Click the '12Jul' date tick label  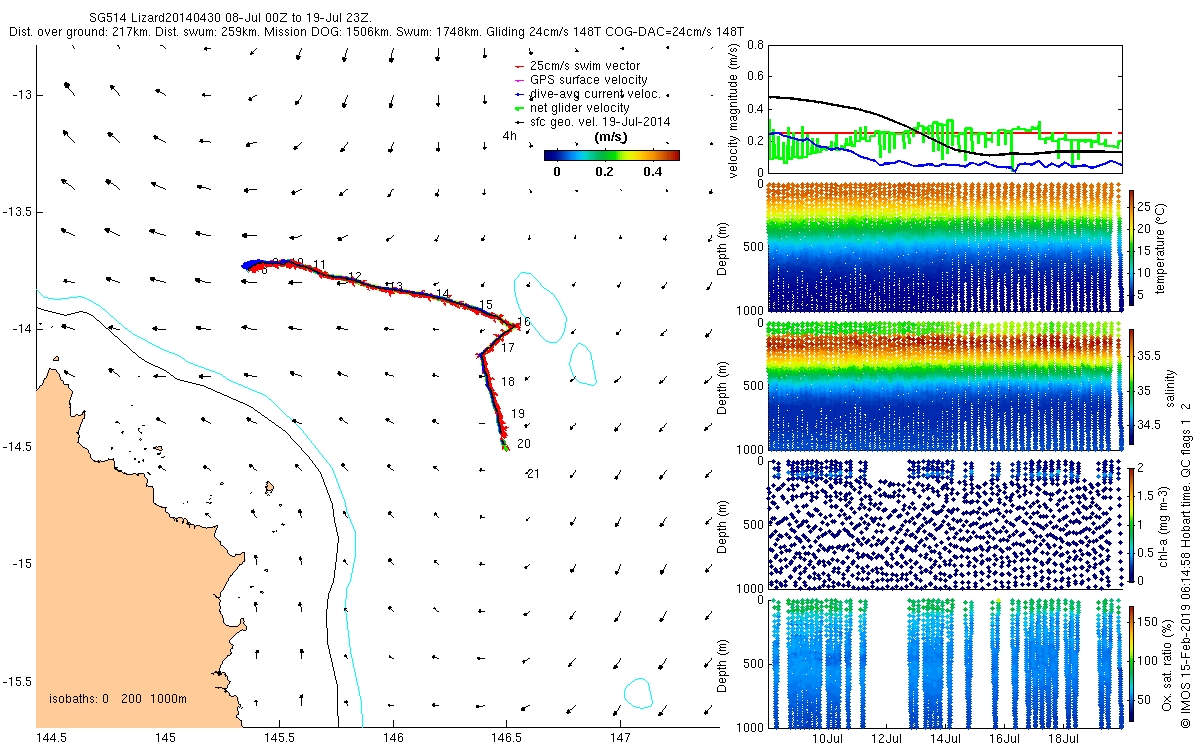[888, 739]
